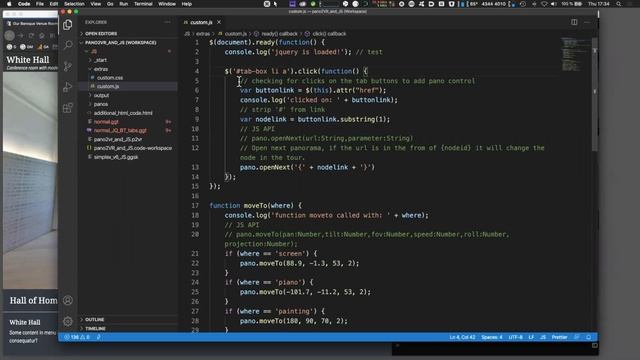
Task: Open the Accounts menu icon
Action: [68, 300]
